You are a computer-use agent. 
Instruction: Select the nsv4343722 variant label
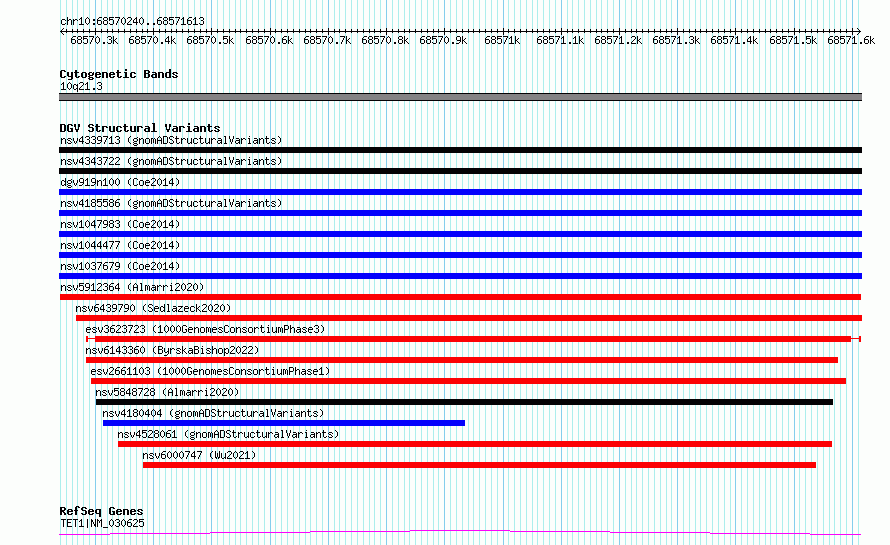coord(171,161)
